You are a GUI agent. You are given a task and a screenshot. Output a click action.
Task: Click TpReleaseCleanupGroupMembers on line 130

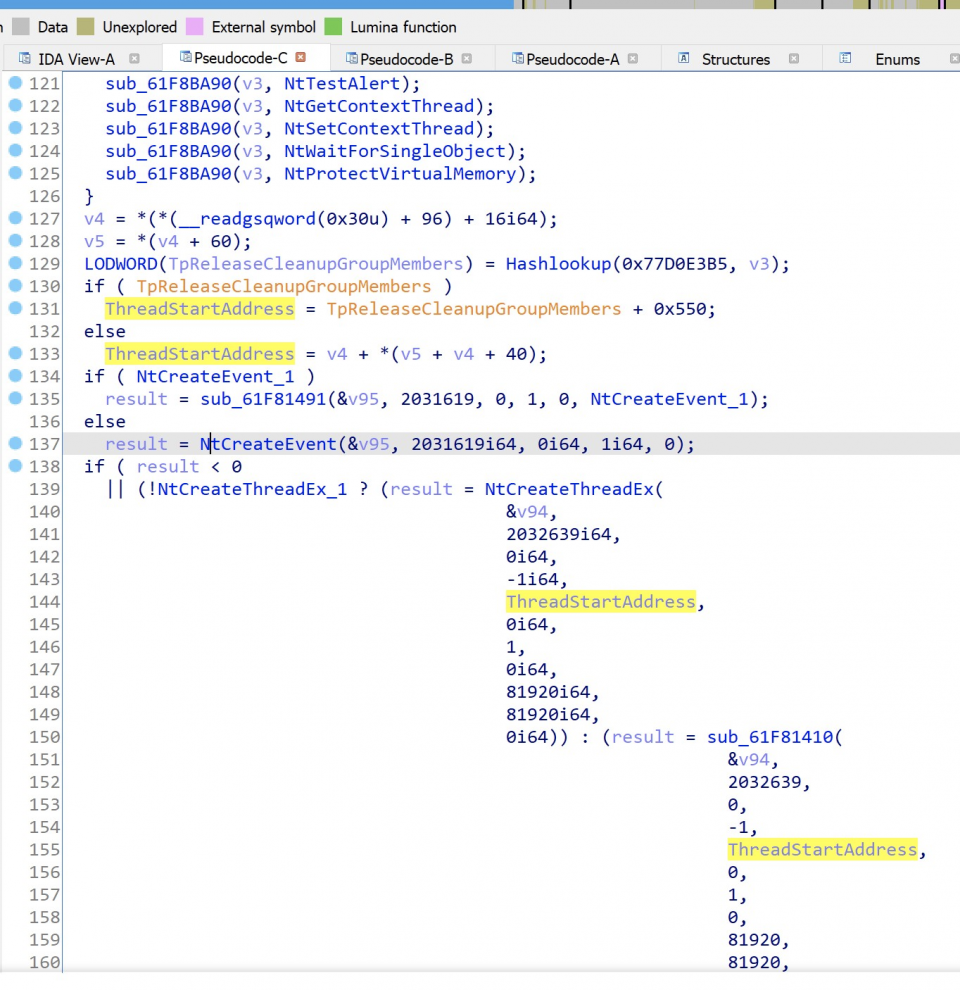284,287
